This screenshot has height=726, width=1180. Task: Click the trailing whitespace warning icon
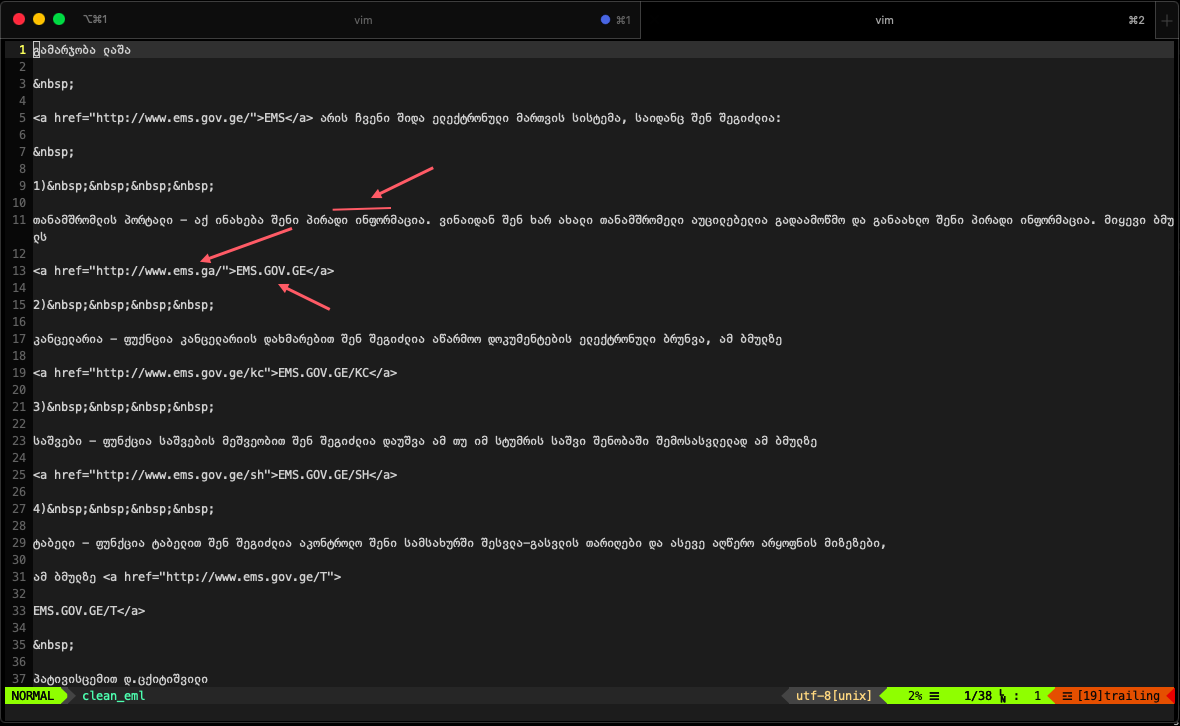click(1067, 696)
